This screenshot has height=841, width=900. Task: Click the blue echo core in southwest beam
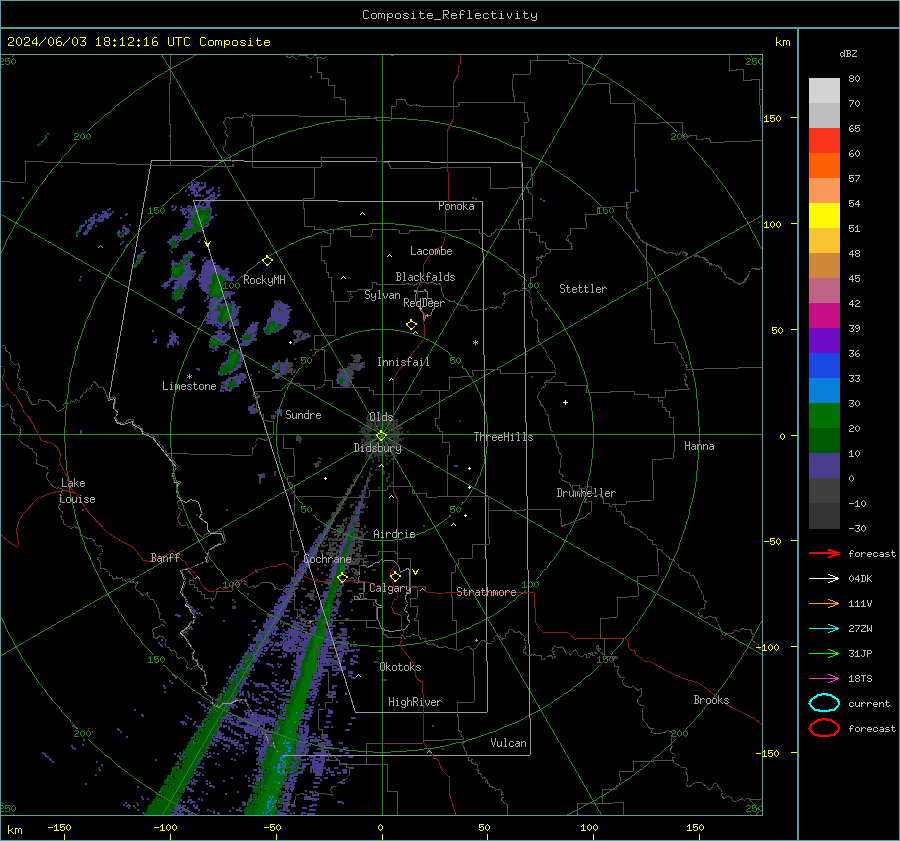pos(282,765)
